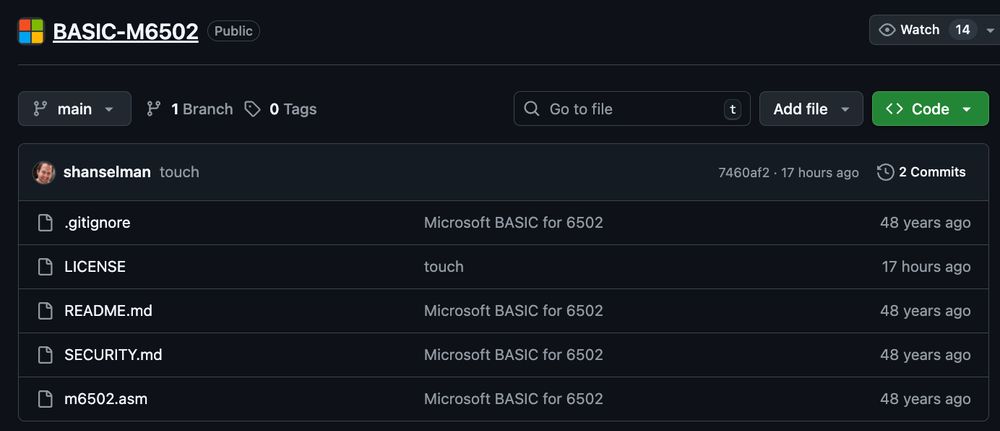This screenshot has height=431, width=1000.
Task: Click the Microsoft logo avatar
Action: coord(31,31)
